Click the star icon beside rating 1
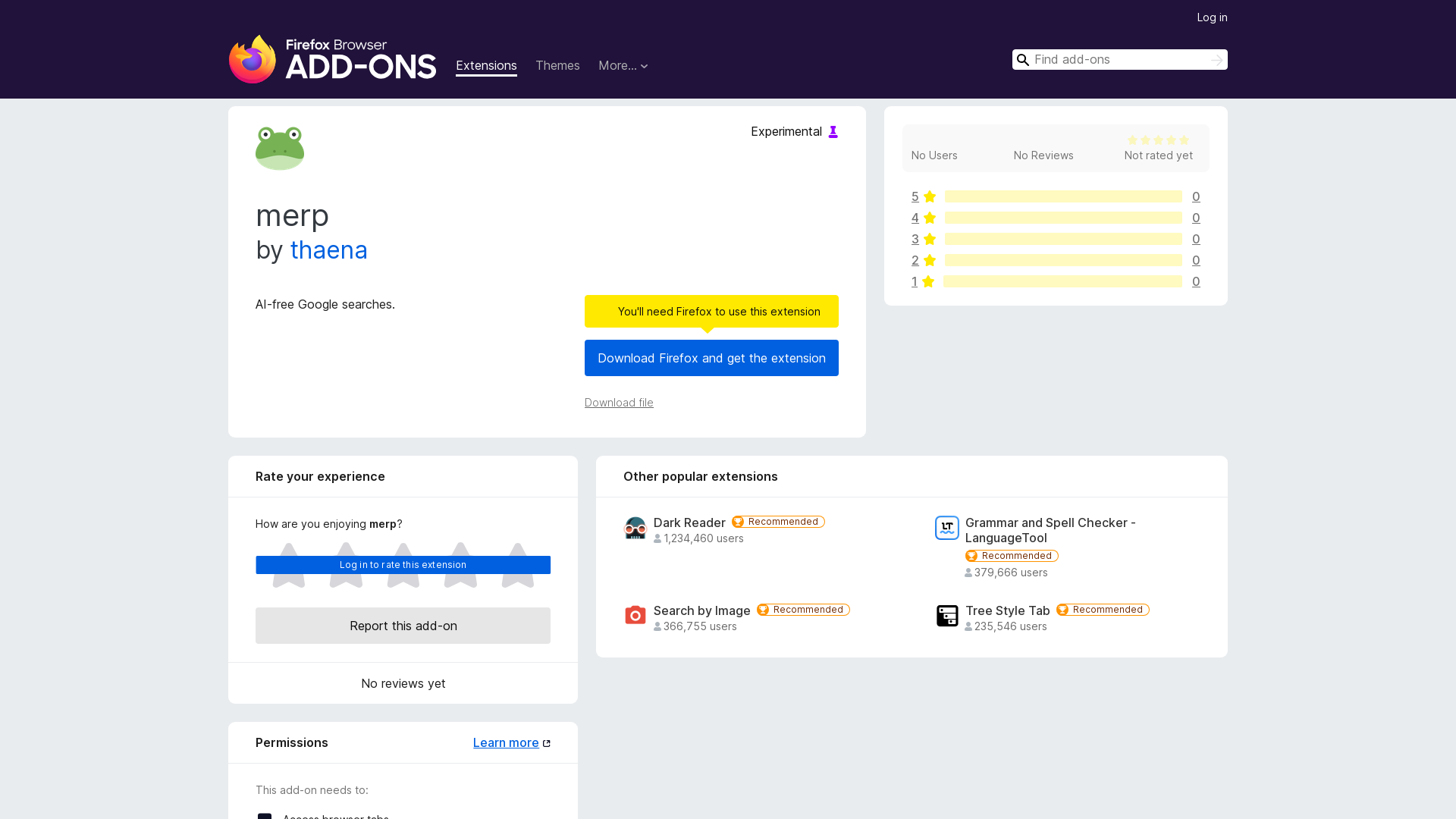The height and width of the screenshot is (819, 1456). coord(928,281)
